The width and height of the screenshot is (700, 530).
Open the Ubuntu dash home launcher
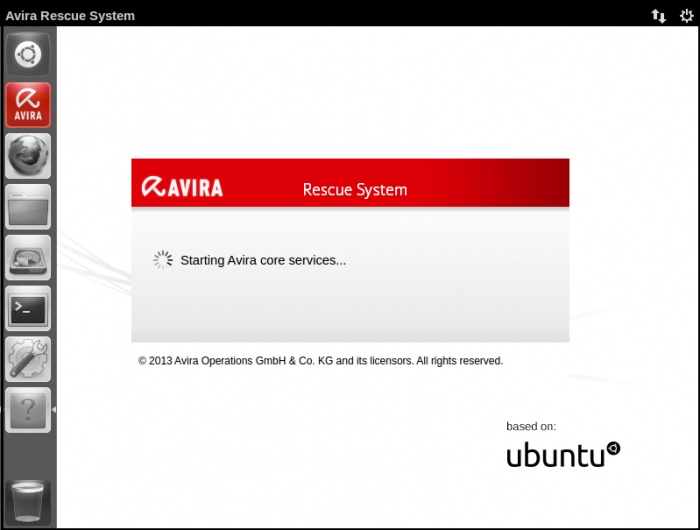(28, 54)
